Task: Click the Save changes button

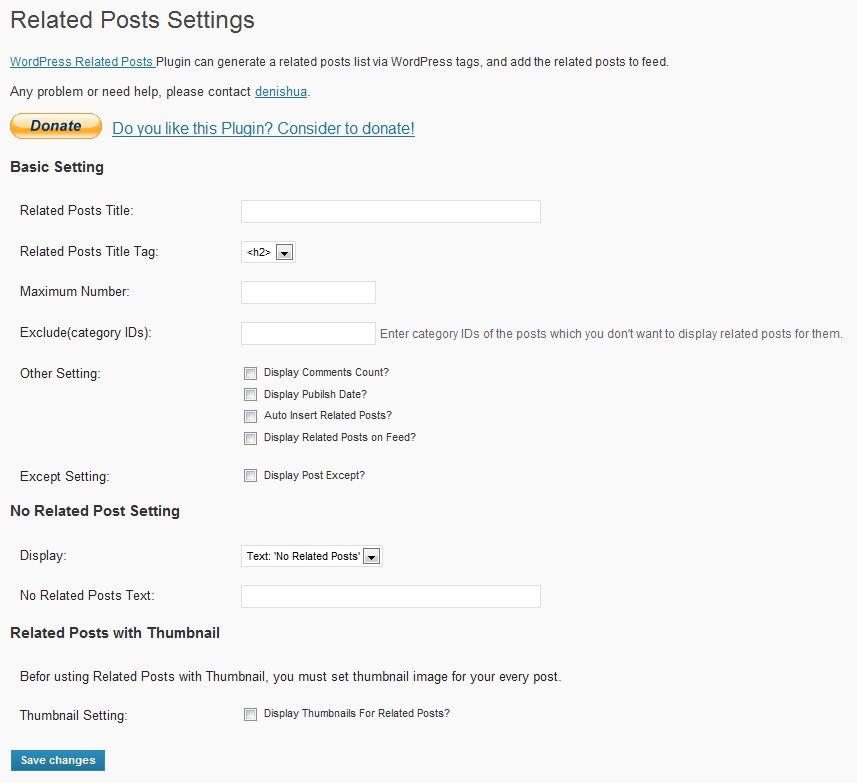Action: [58, 761]
